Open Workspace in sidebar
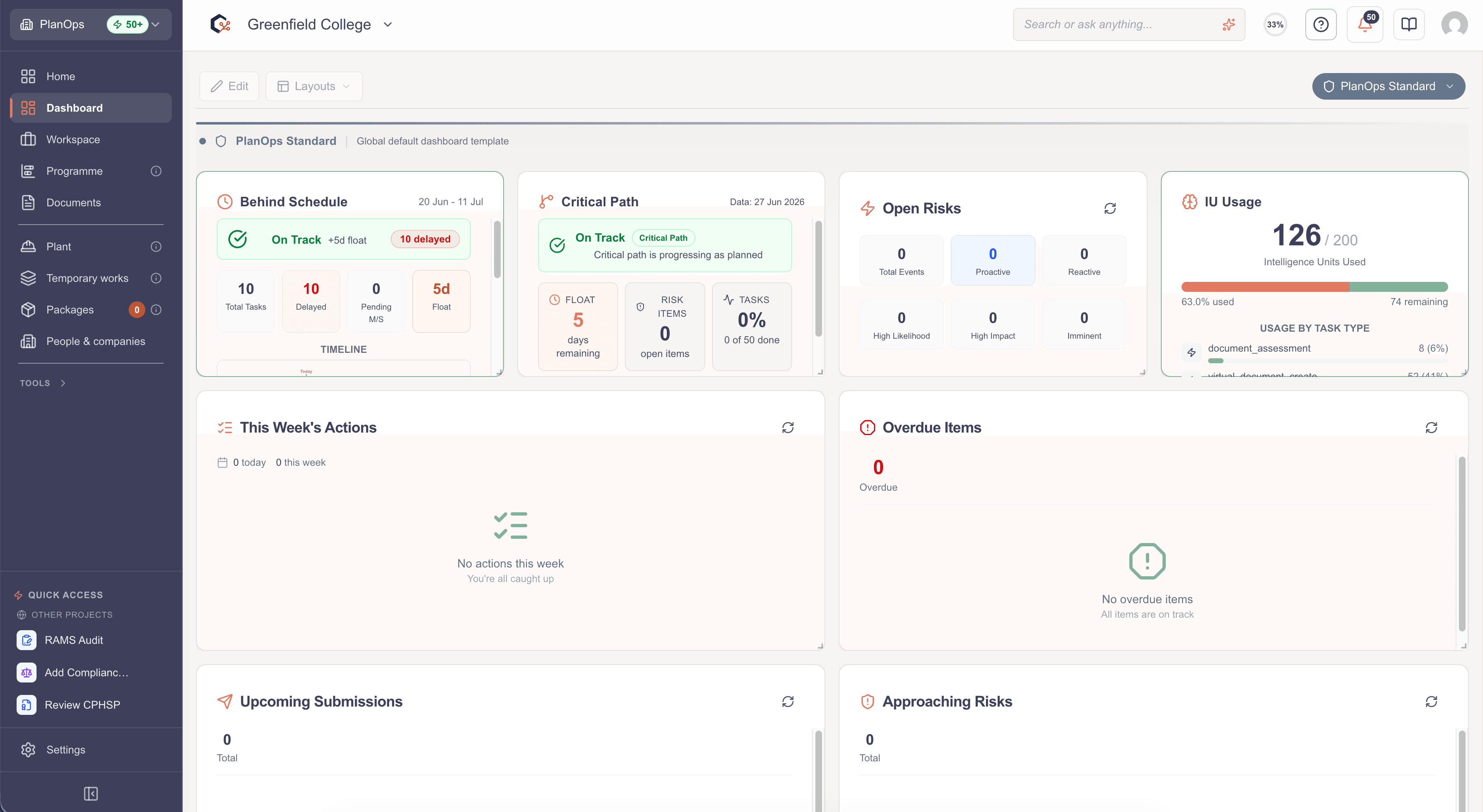Image resolution: width=1483 pixels, height=812 pixels. tap(91, 139)
